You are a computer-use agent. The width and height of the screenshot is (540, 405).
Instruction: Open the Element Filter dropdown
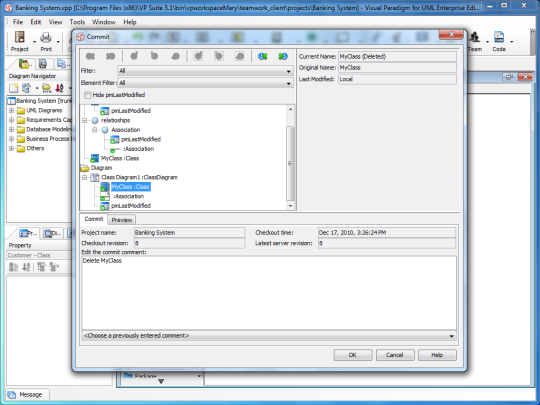205,83
